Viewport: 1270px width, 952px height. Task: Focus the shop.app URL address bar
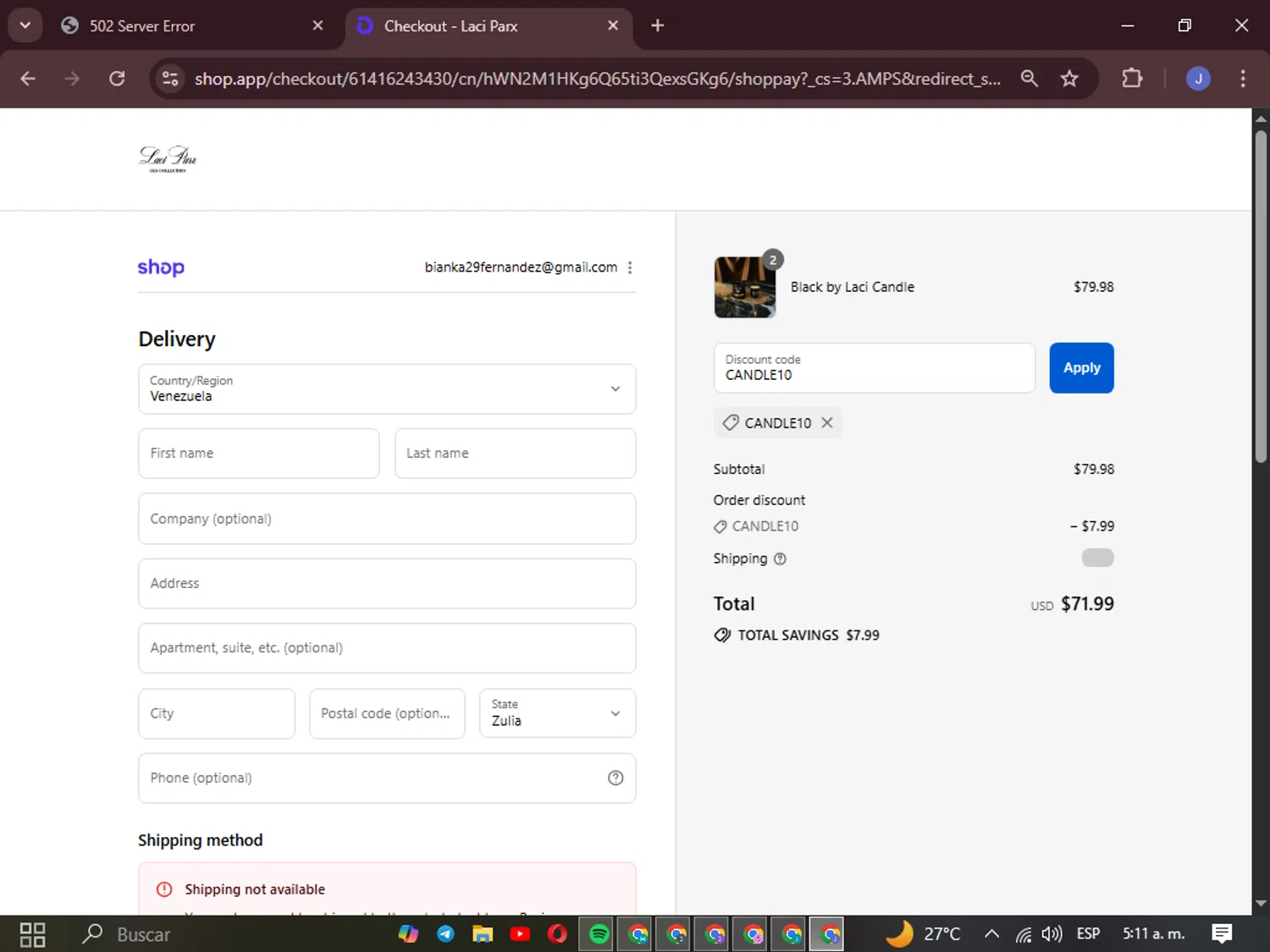point(597,79)
